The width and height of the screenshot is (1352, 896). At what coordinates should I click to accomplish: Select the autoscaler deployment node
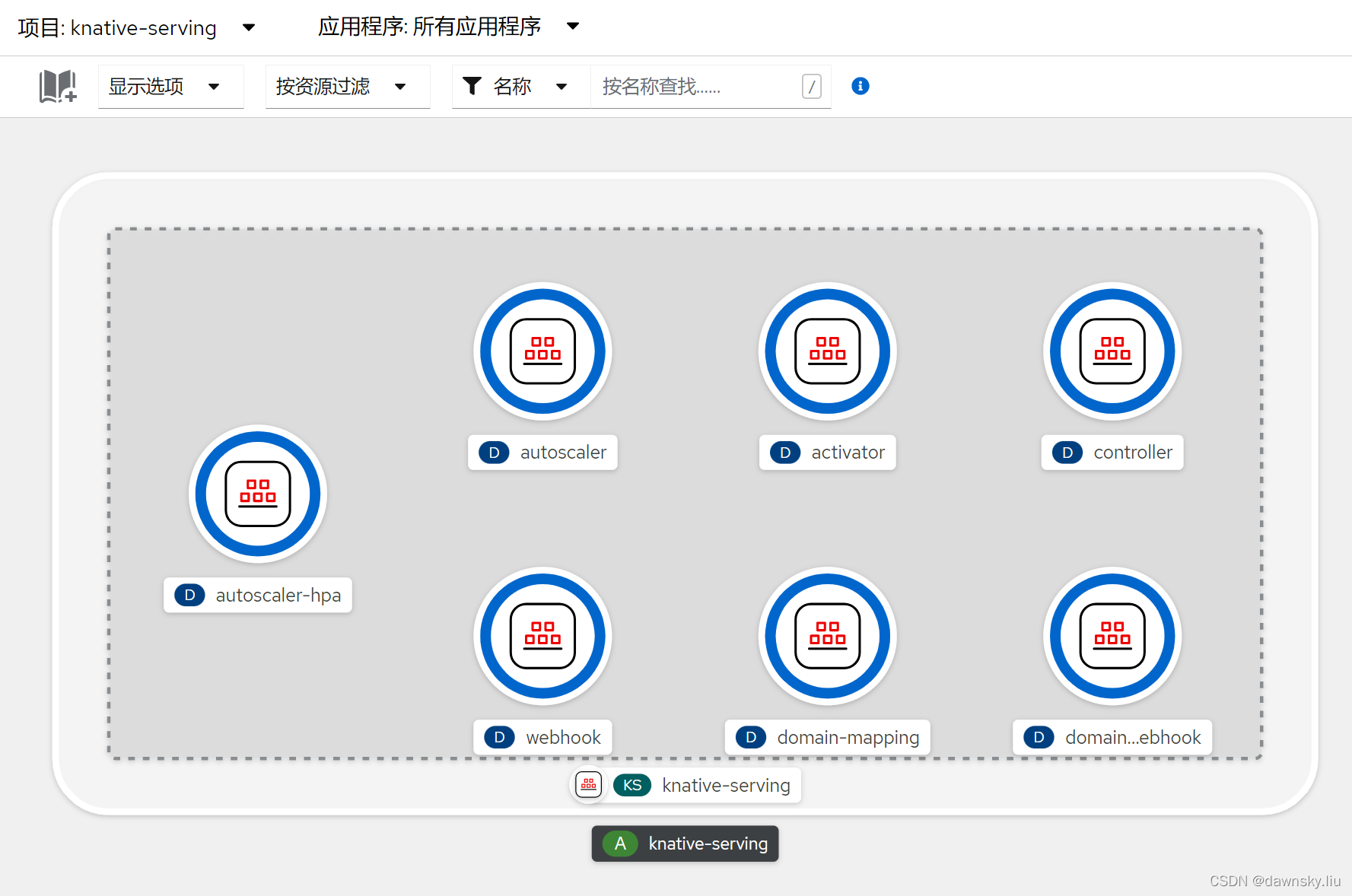542,351
